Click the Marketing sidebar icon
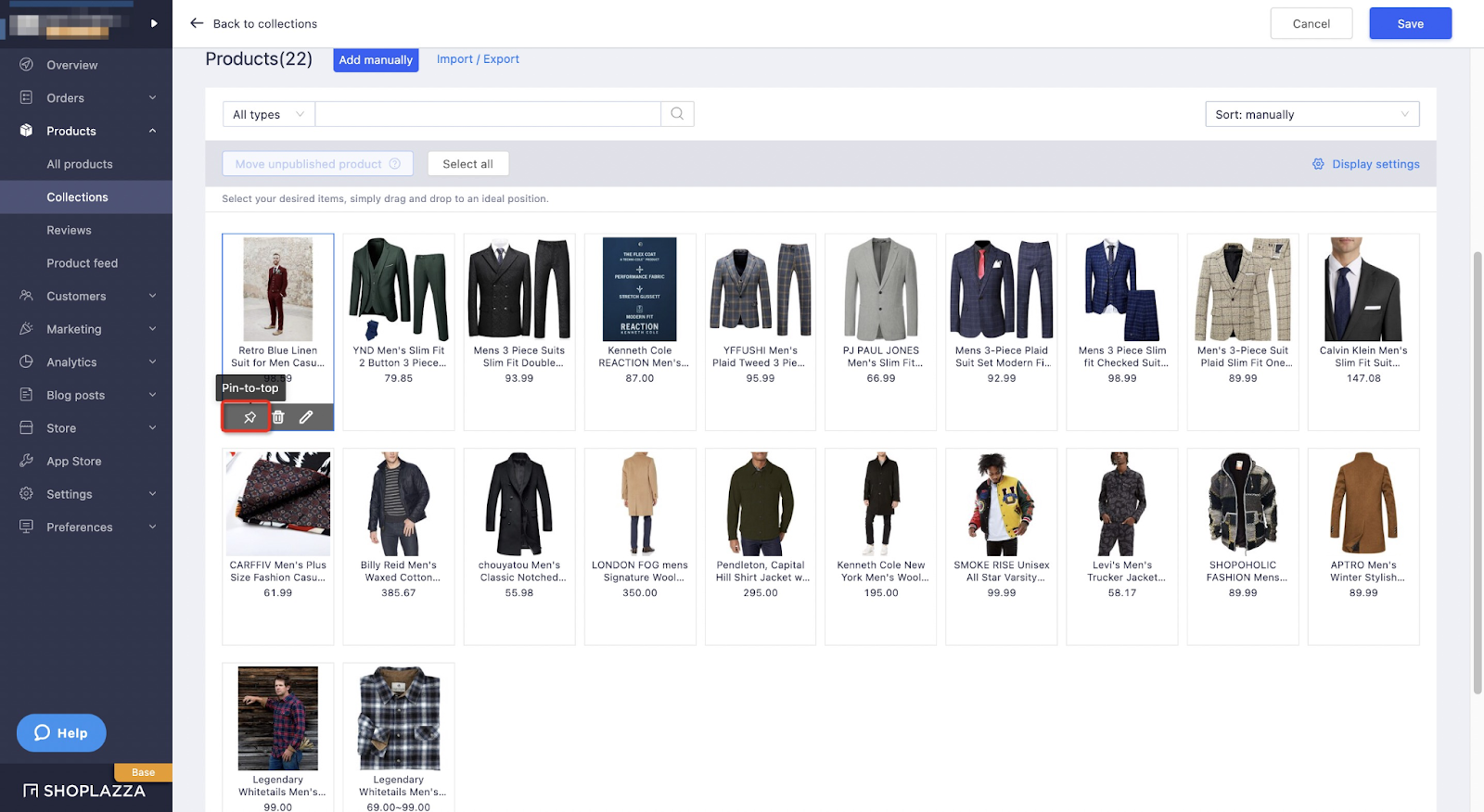 [x=26, y=329]
